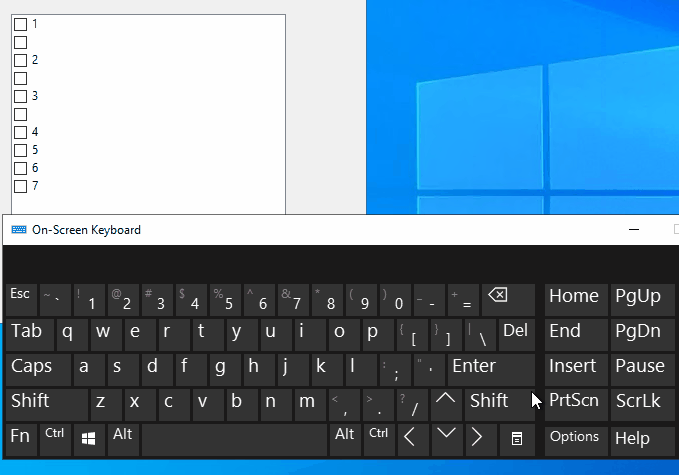Click the number 5 key
This screenshot has height=475, width=679.
click(225, 300)
